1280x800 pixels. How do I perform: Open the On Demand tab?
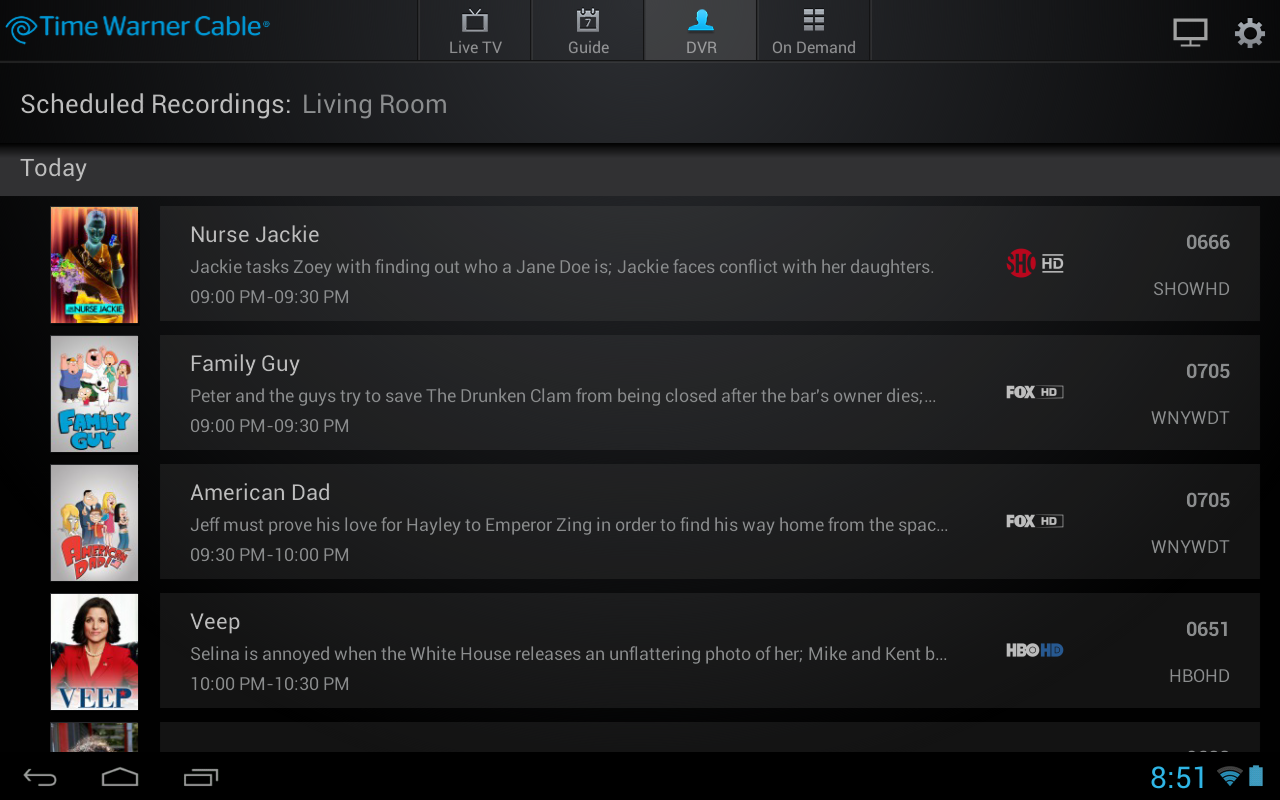(814, 30)
